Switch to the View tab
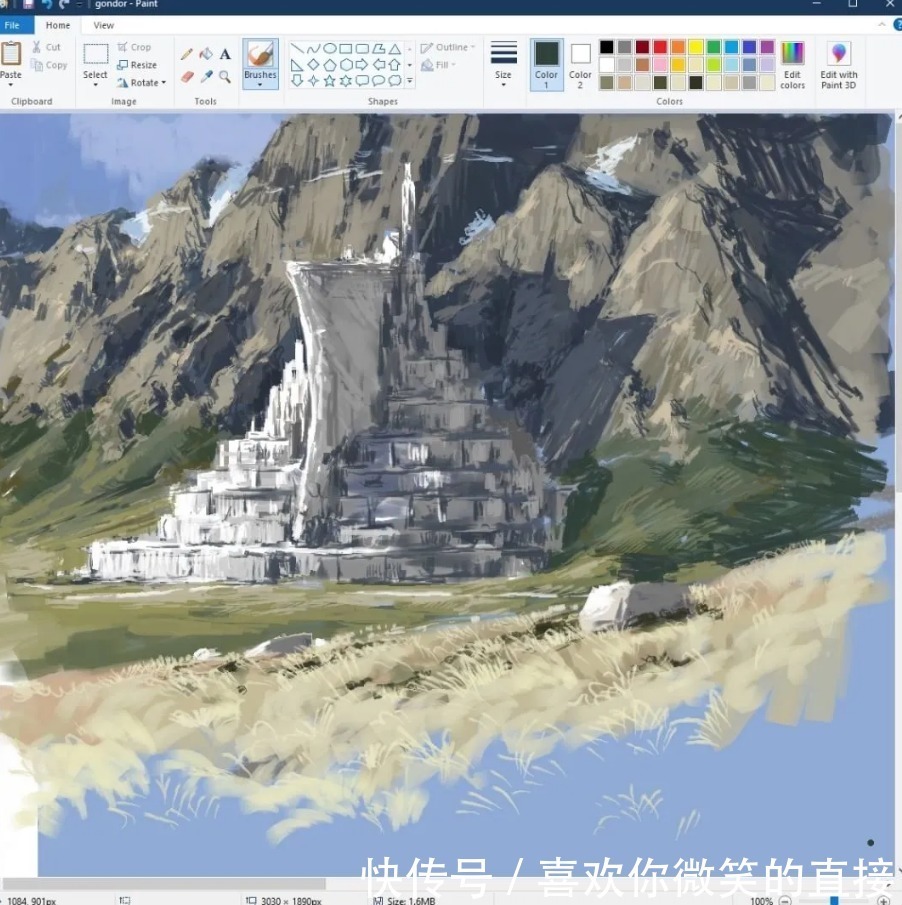902x905 pixels. coord(102,25)
